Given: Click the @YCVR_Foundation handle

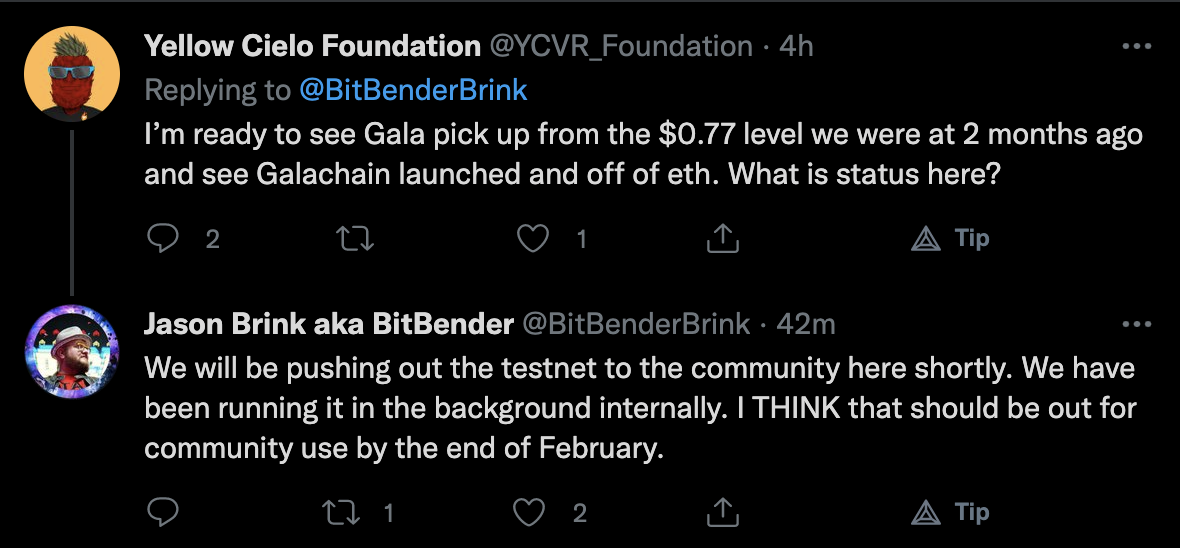Looking at the screenshot, I should click(620, 46).
